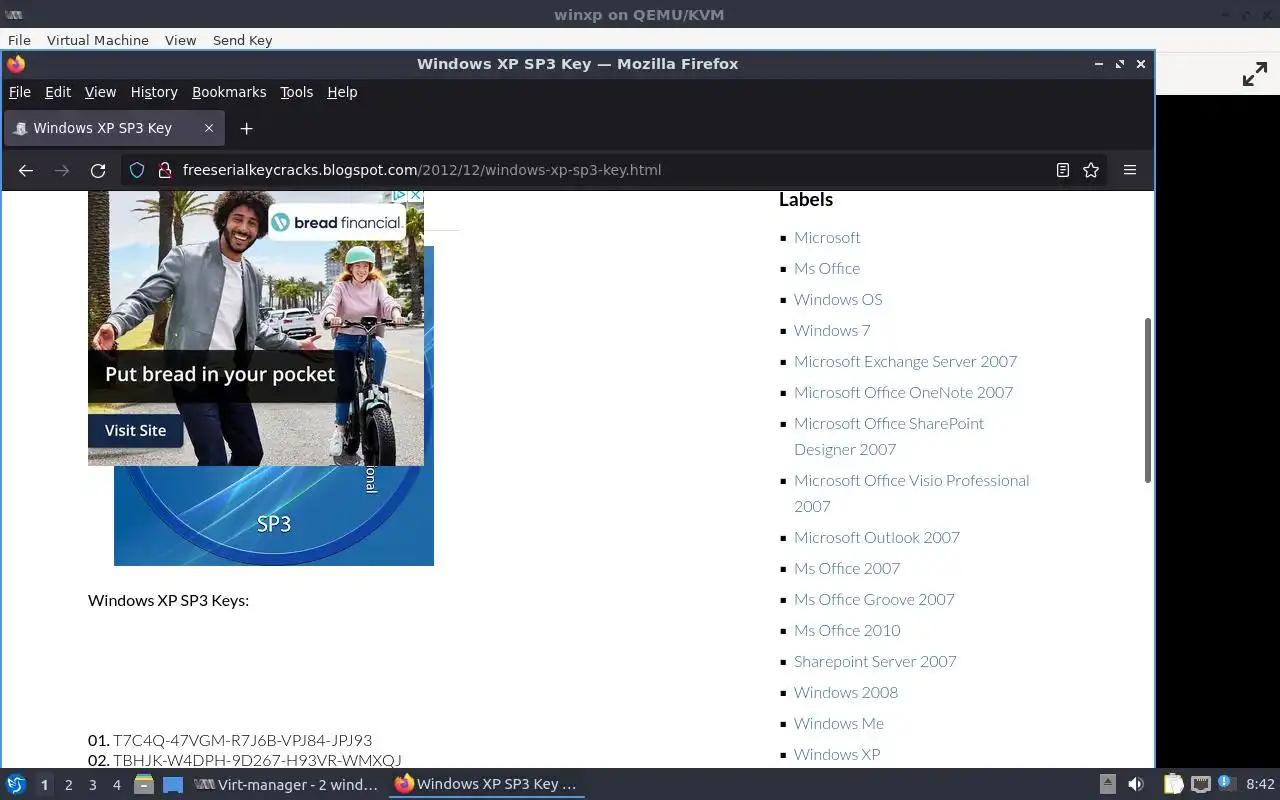1280x800 pixels.
Task: Open Firefox Bookmarks menu
Action: tap(229, 92)
